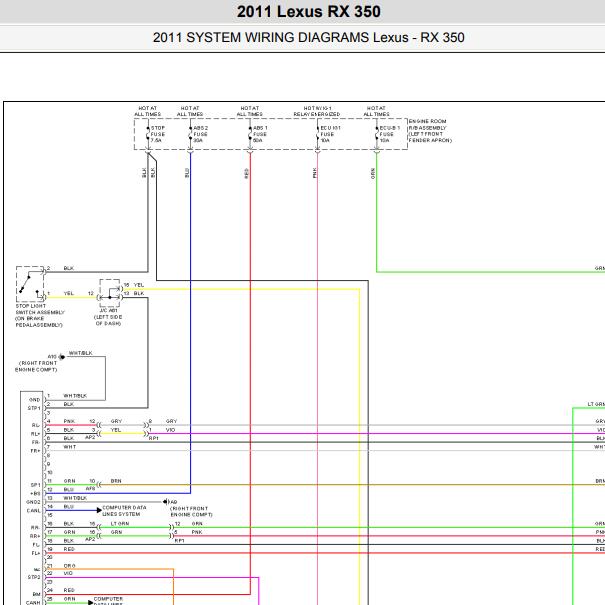Click the 'FR+' terminal label
The image size is (605, 605).
point(35,451)
